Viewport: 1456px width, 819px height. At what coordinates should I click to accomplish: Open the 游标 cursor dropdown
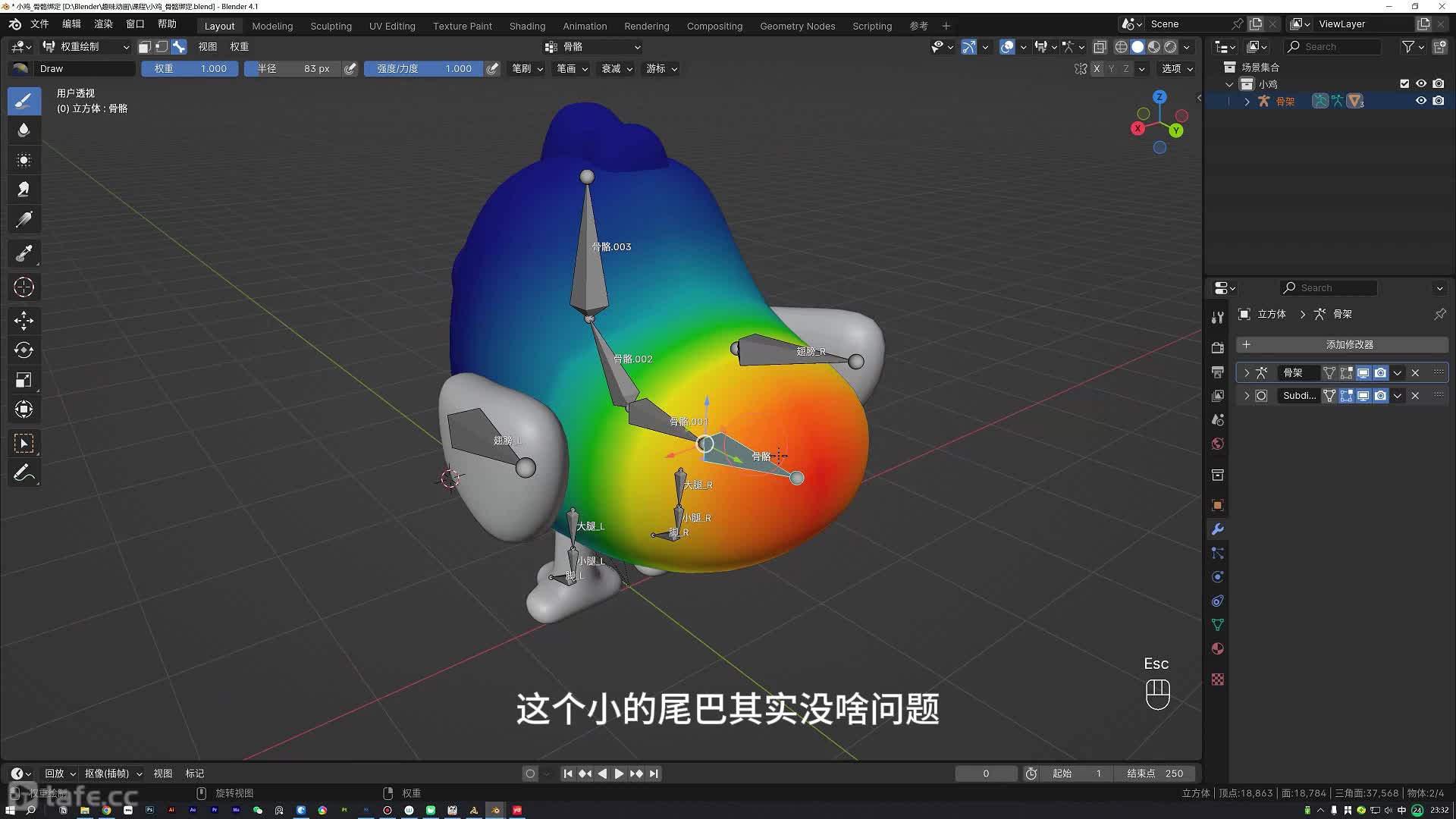[661, 69]
